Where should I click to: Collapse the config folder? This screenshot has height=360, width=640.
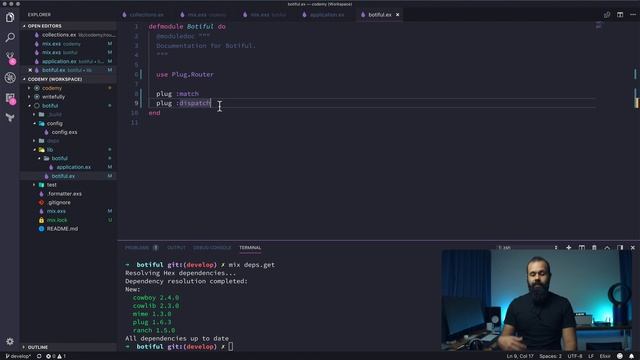[54, 123]
